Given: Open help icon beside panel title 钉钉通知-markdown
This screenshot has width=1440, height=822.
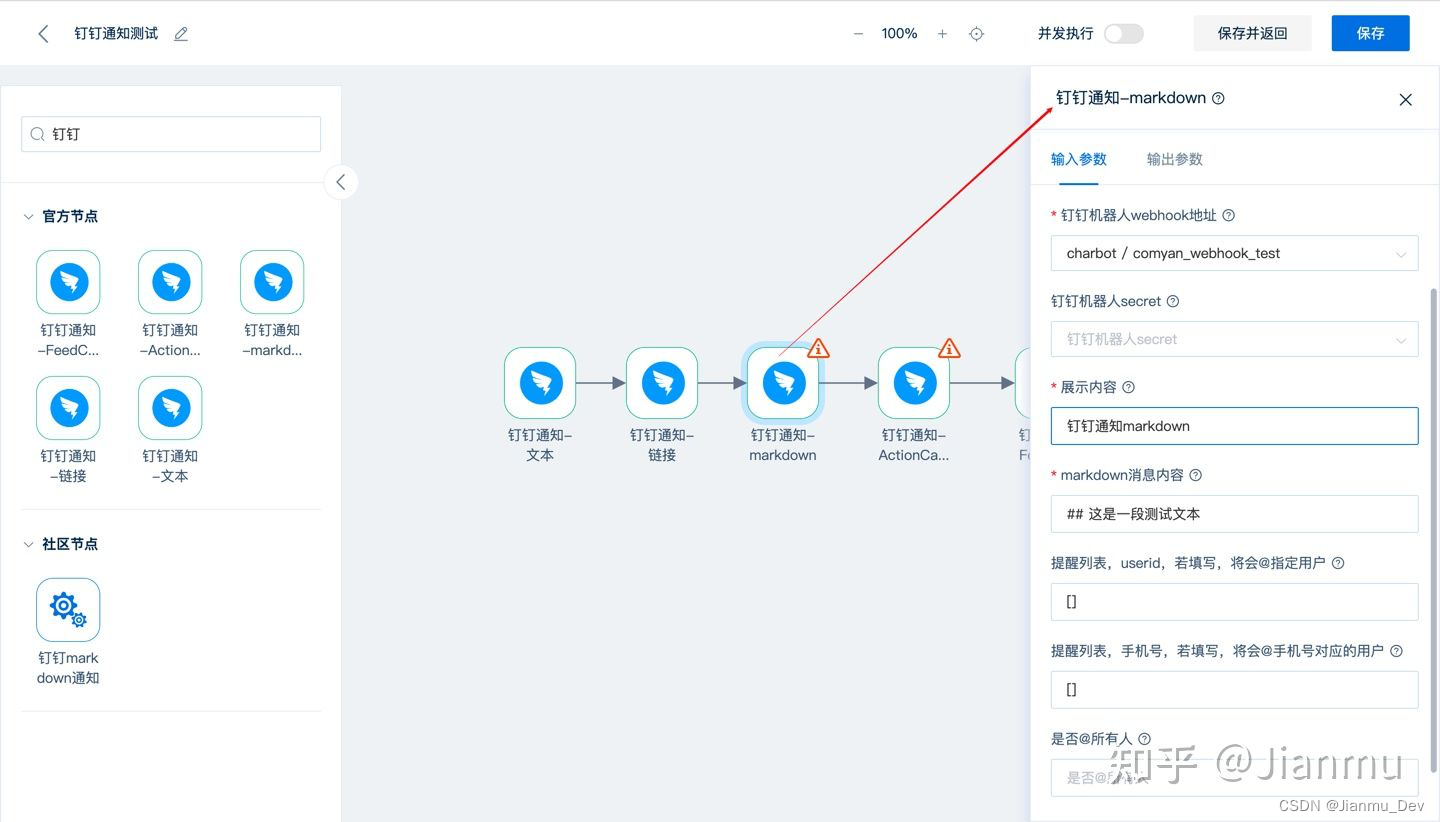Looking at the screenshot, I should tap(1218, 98).
